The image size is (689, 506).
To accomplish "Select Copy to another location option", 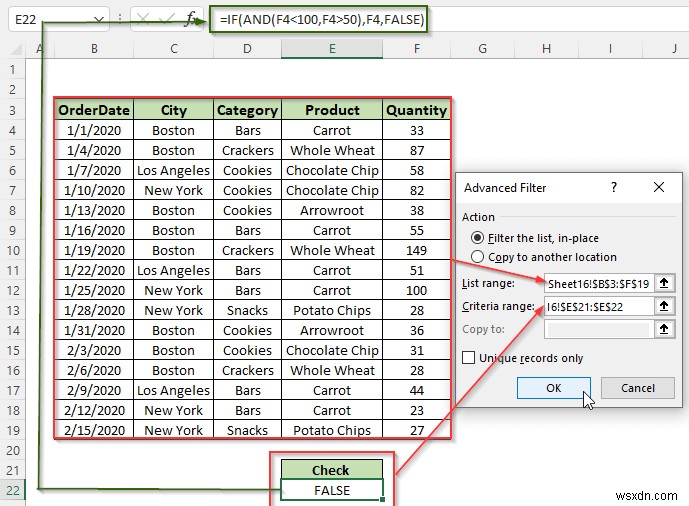I will (477, 257).
